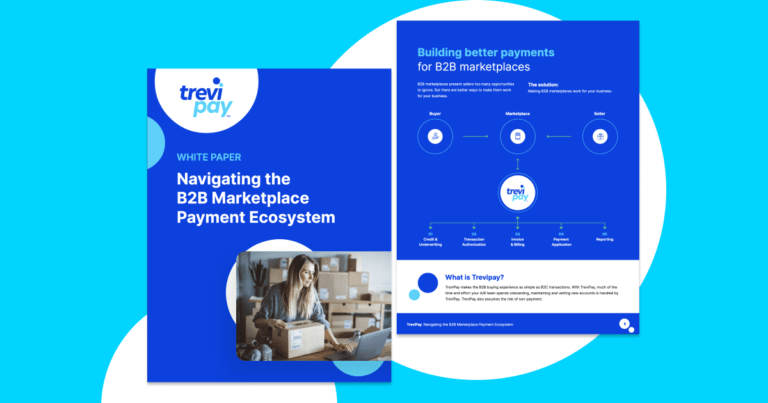Click the "Marketplace" label

[518, 114]
